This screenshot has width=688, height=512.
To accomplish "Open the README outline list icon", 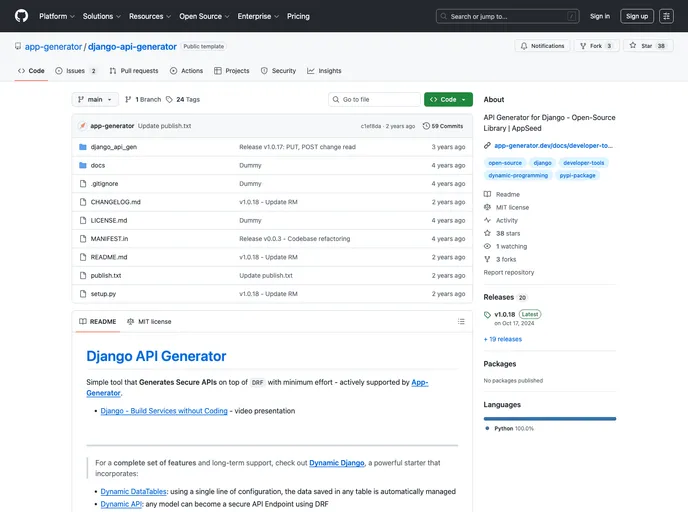I will pyautogui.click(x=461, y=322).
